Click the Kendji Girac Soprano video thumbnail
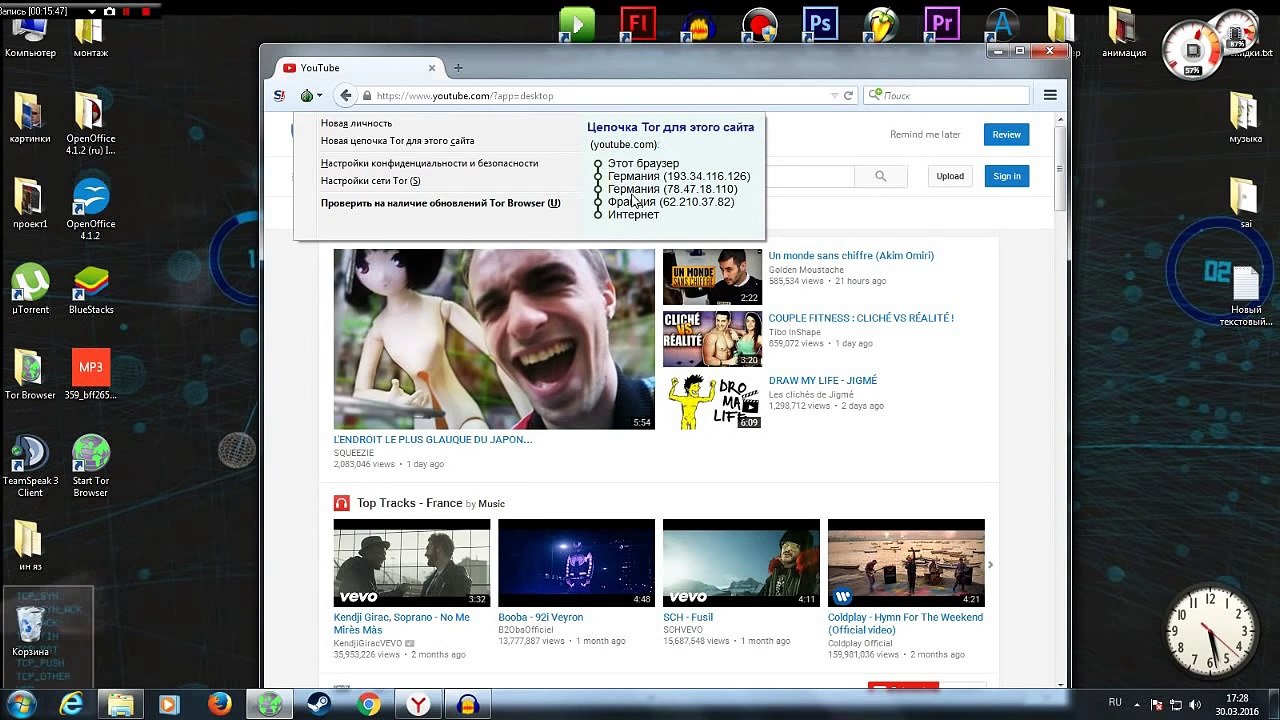1280x720 pixels. pyautogui.click(x=412, y=563)
